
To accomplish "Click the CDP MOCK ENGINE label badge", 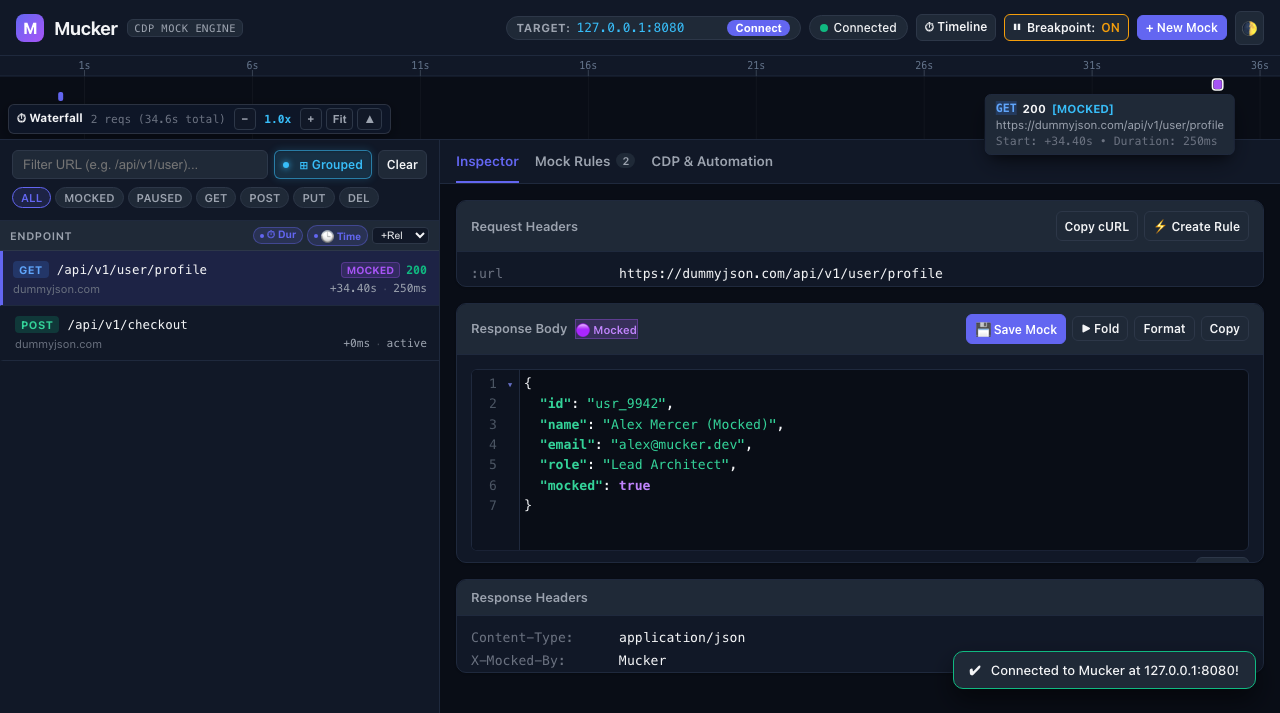I will (185, 28).
